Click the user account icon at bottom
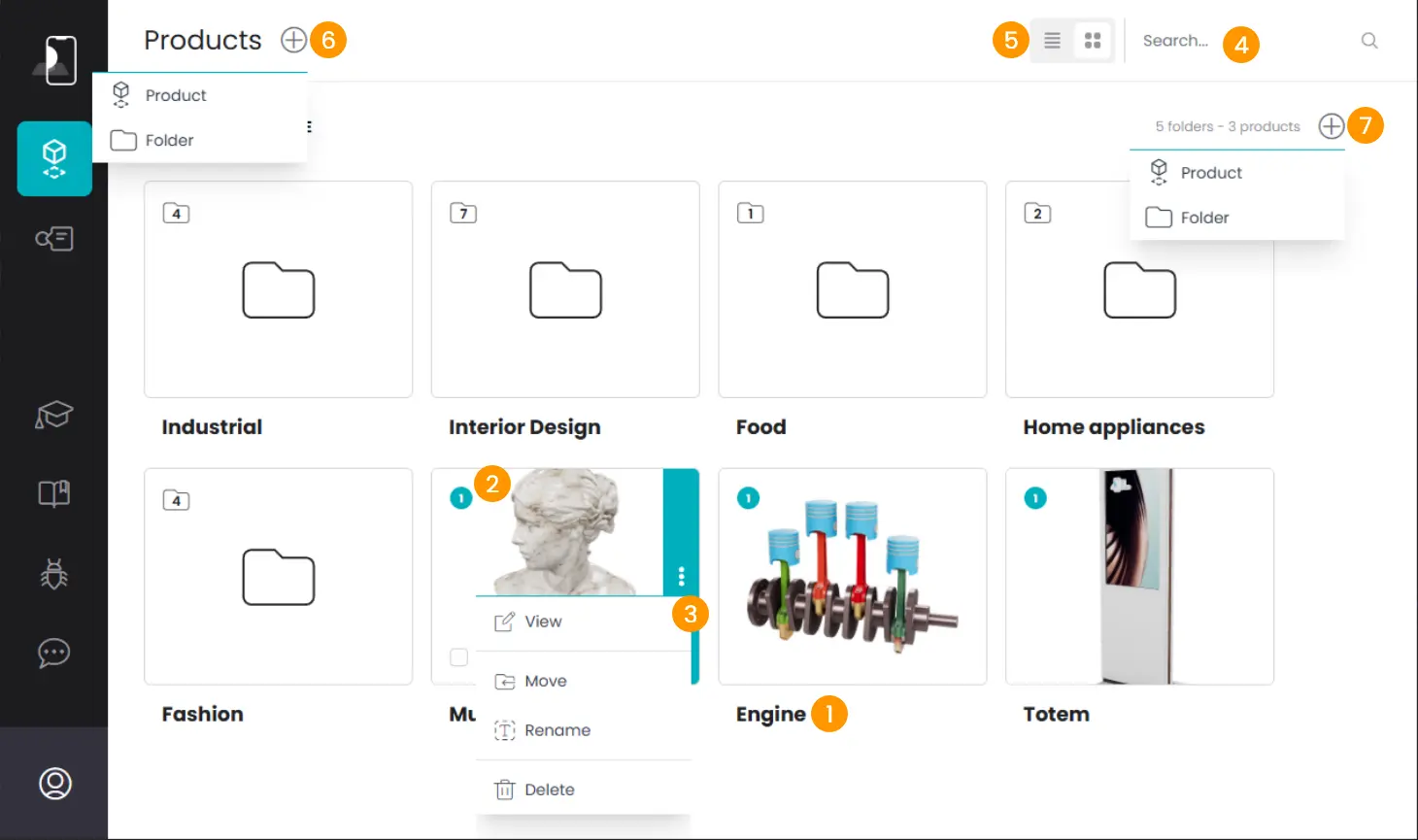The height and width of the screenshot is (840, 1418). pos(54,783)
